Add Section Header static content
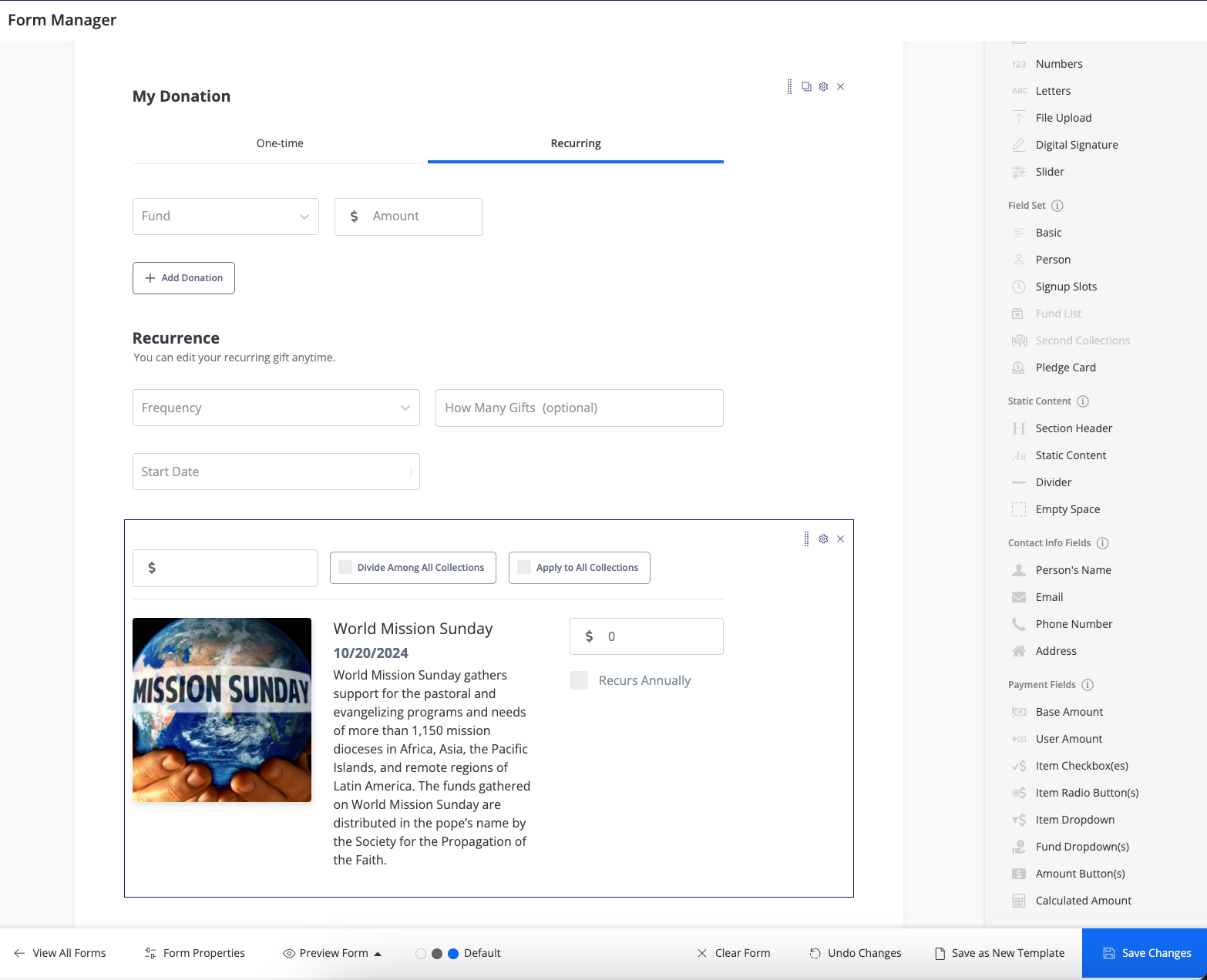 coord(1074,428)
